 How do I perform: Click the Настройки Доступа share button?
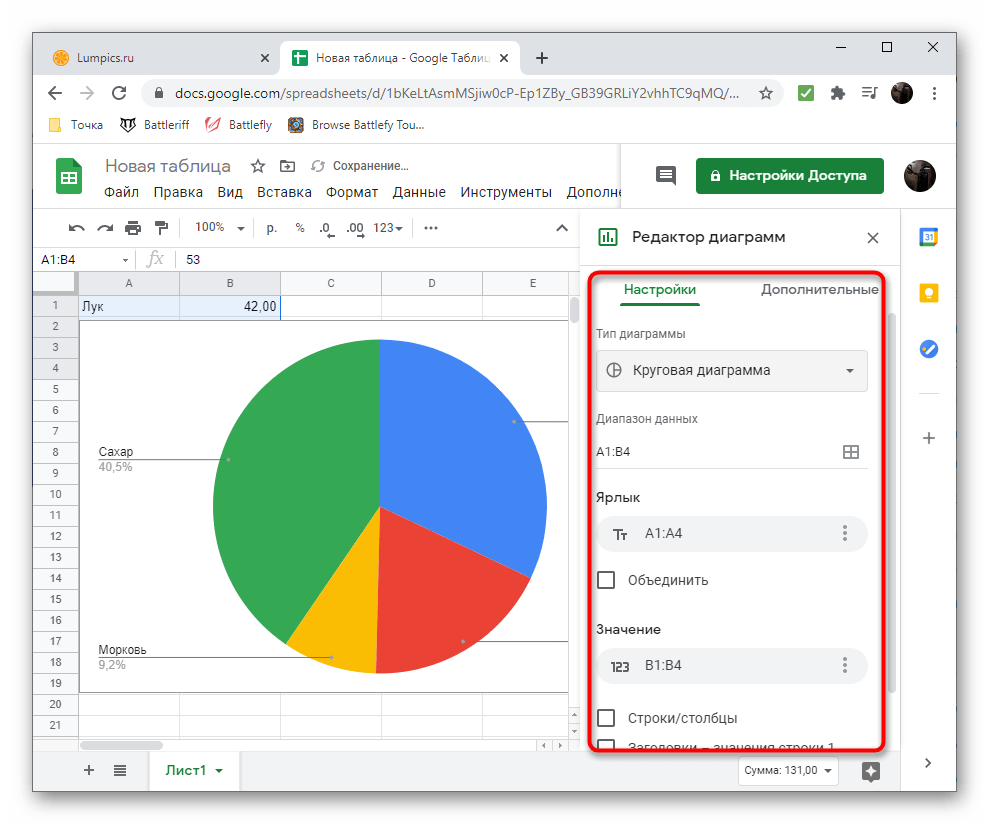[789, 175]
